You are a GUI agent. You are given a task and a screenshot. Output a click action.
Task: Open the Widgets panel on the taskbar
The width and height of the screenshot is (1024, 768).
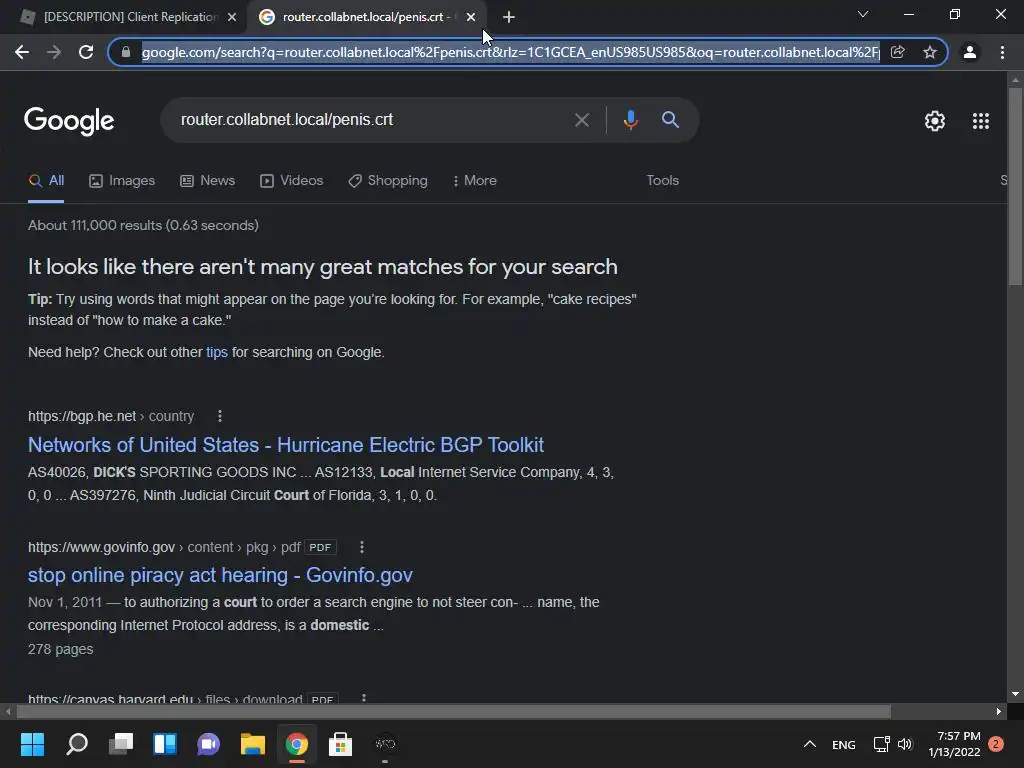165,744
